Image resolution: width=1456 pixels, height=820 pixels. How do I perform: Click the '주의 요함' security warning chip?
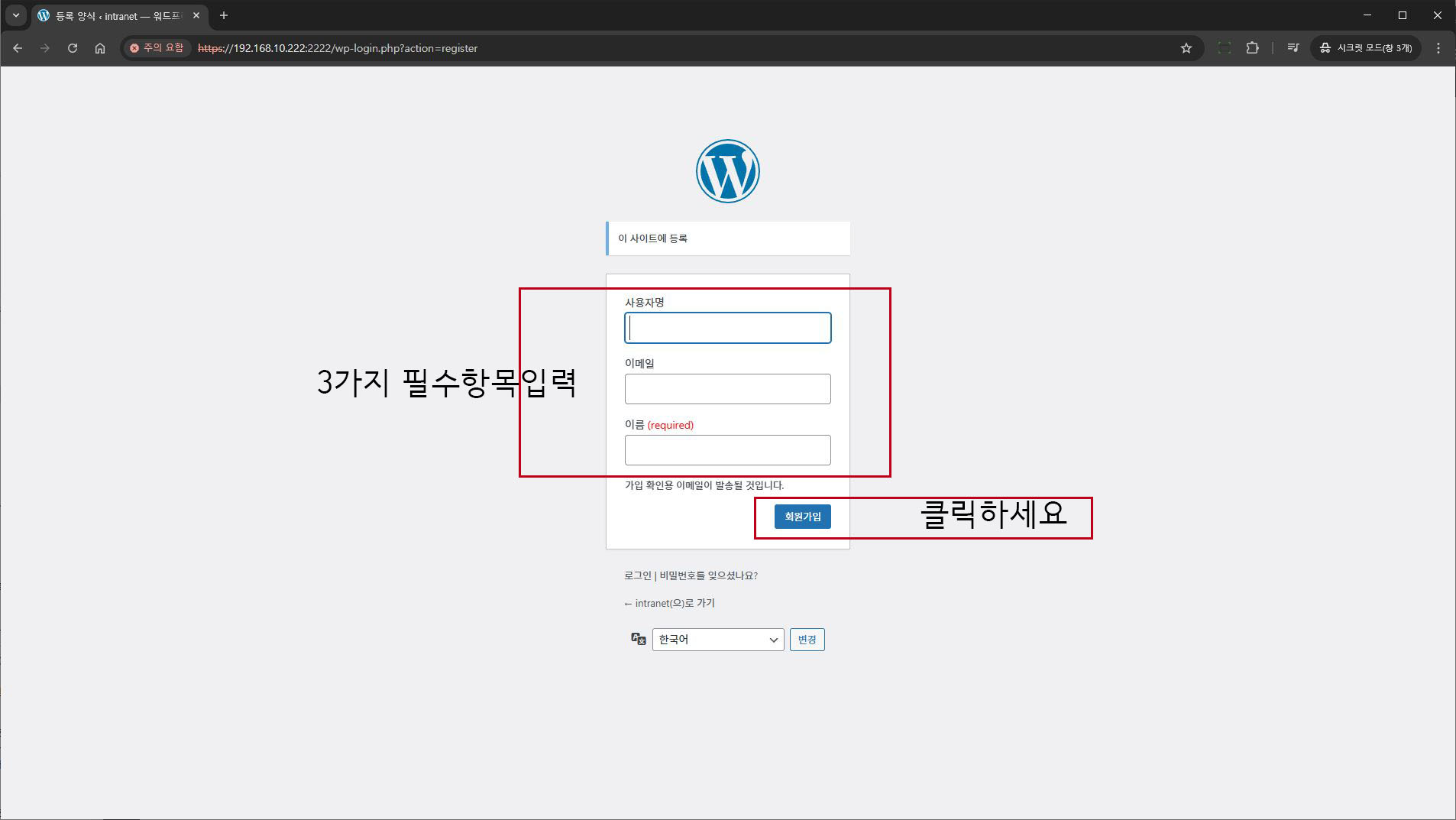point(157,48)
